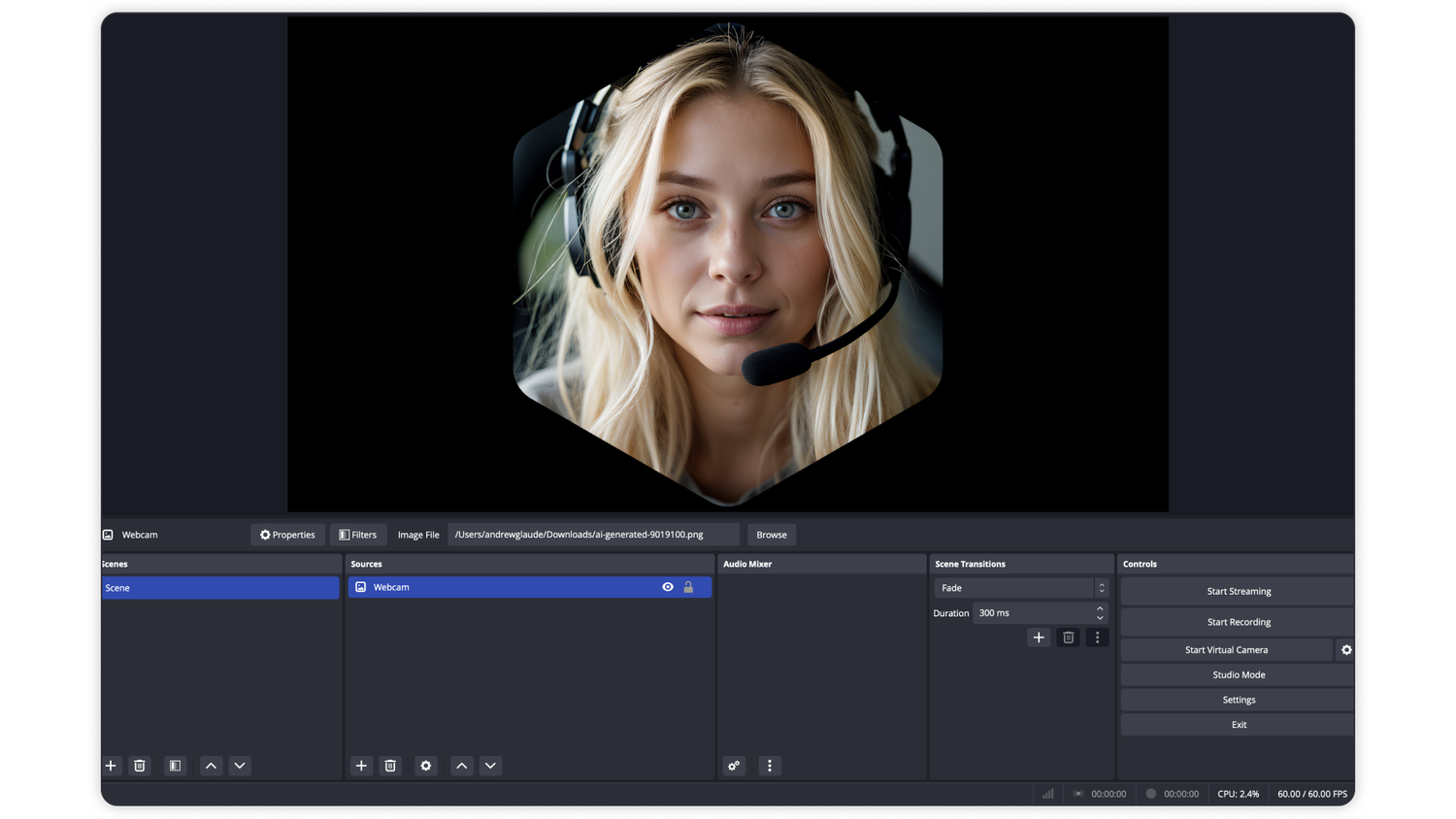This screenshot has width=1456, height=819.
Task: Delete the Webcam source using trash icon
Action: (390, 766)
